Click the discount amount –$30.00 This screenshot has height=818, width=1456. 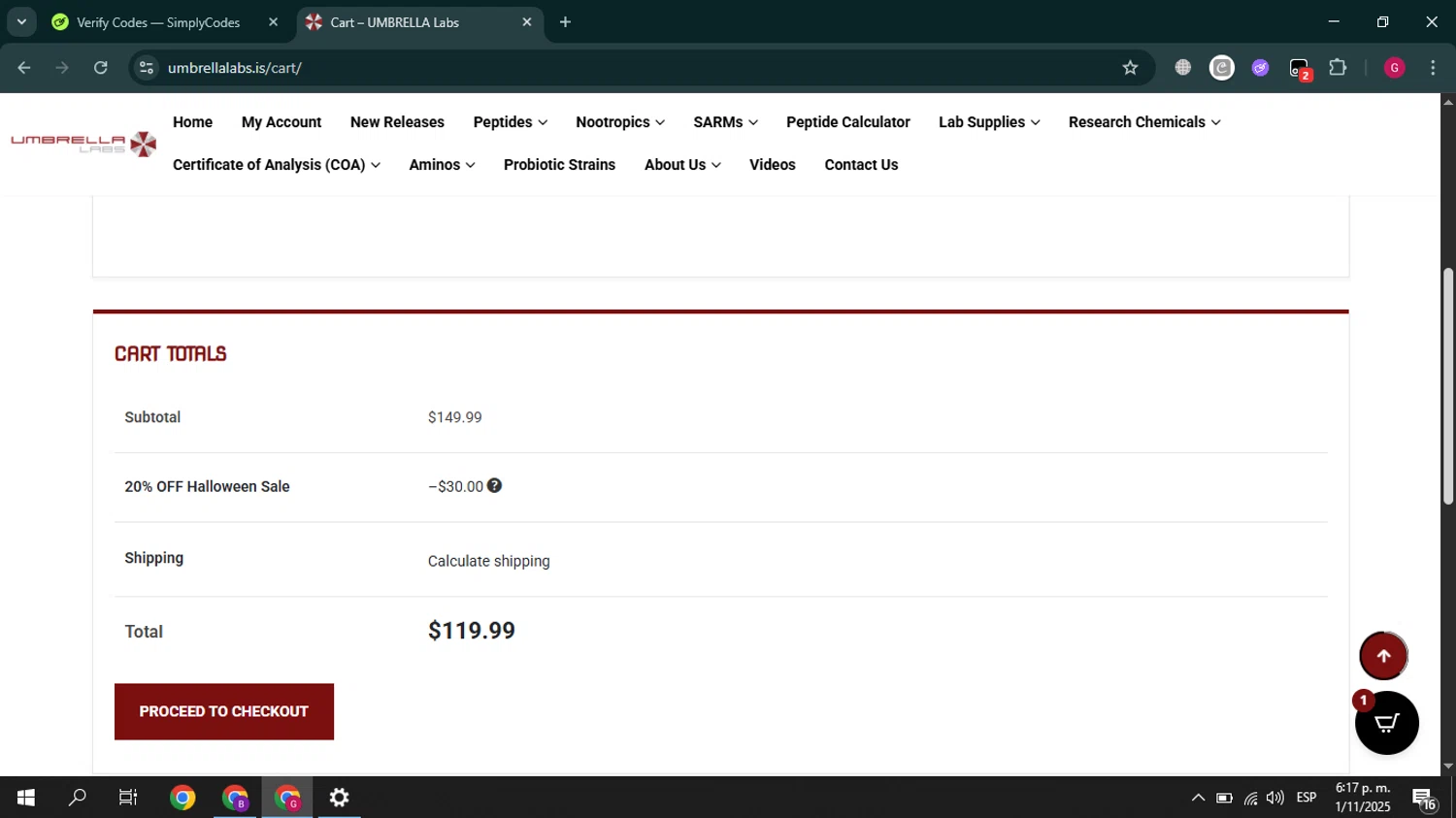(455, 487)
